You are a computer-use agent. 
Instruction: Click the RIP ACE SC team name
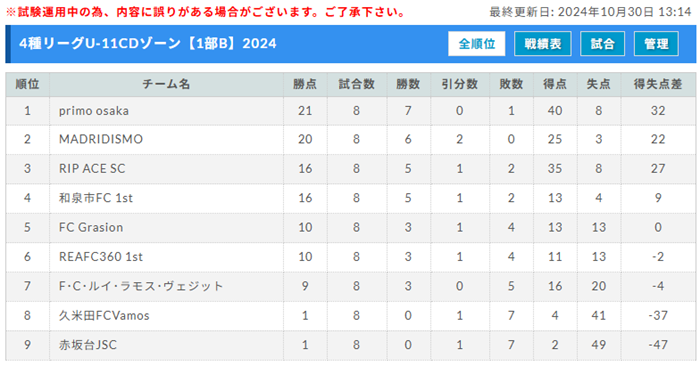point(92,169)
